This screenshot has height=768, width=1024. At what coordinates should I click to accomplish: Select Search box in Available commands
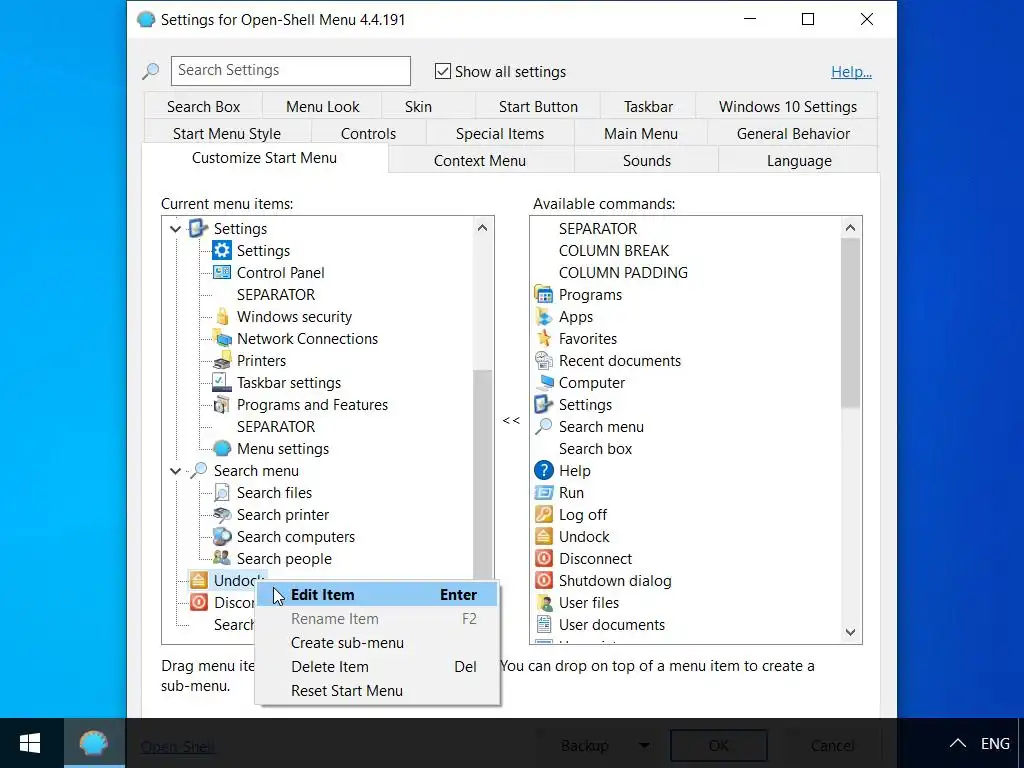pyautogui.click(x=595, y=449)
